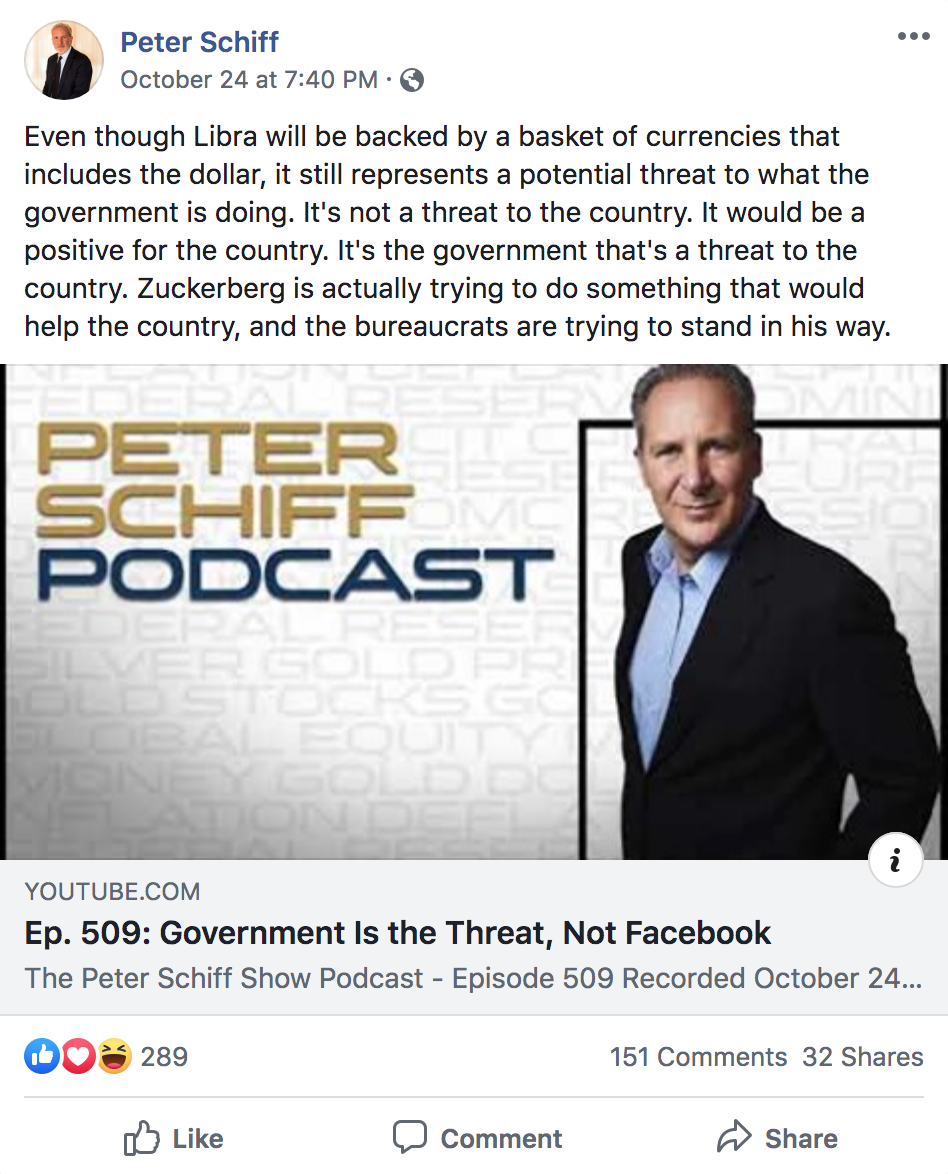The width and height of the screenshot is (948, 1174).
Task: Click the Haha laughing reaction icon
Action: tap(114, 1056)
